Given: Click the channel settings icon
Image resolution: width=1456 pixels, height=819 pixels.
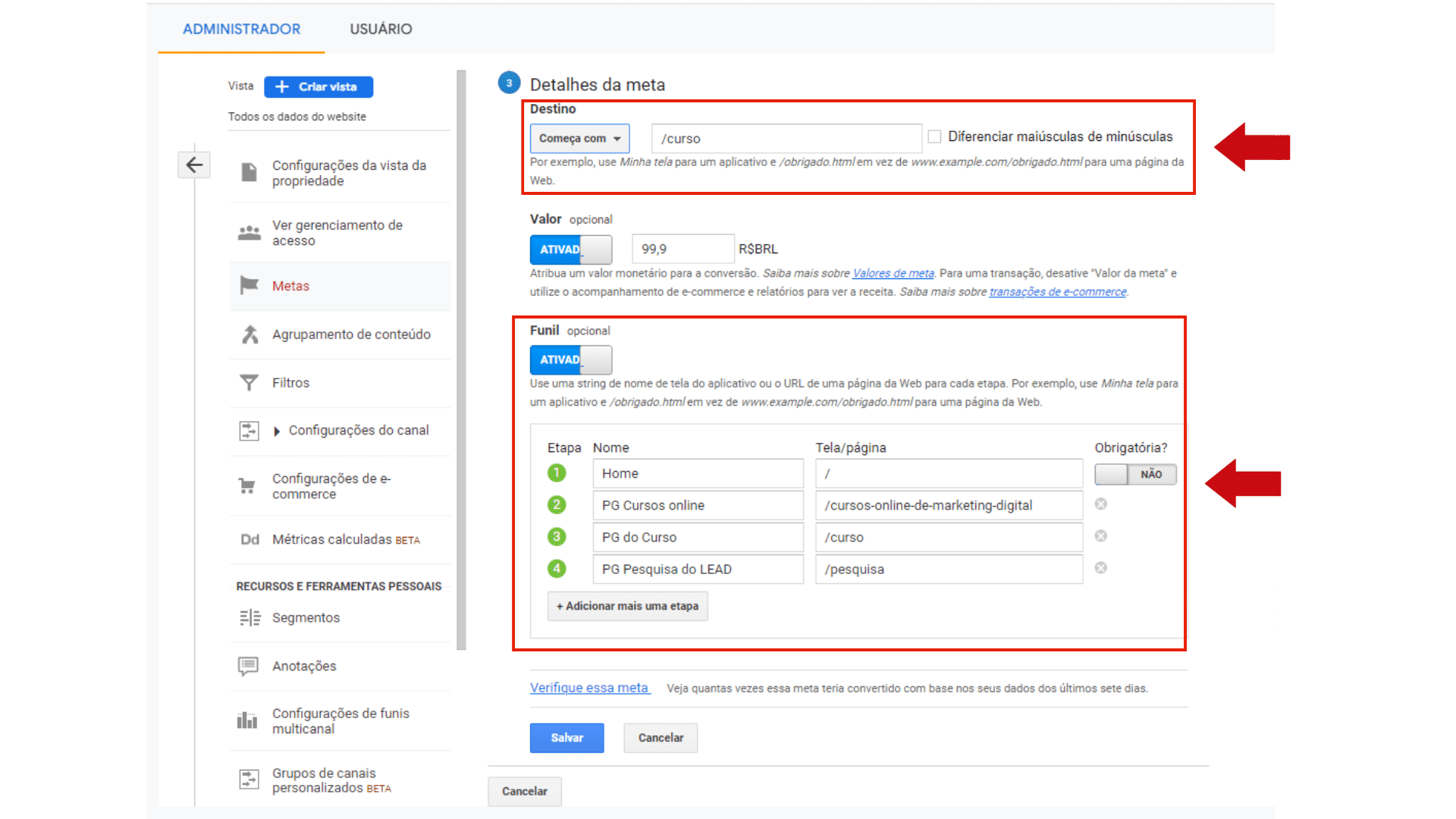Looking at the screenshot, I should (249, 431).
